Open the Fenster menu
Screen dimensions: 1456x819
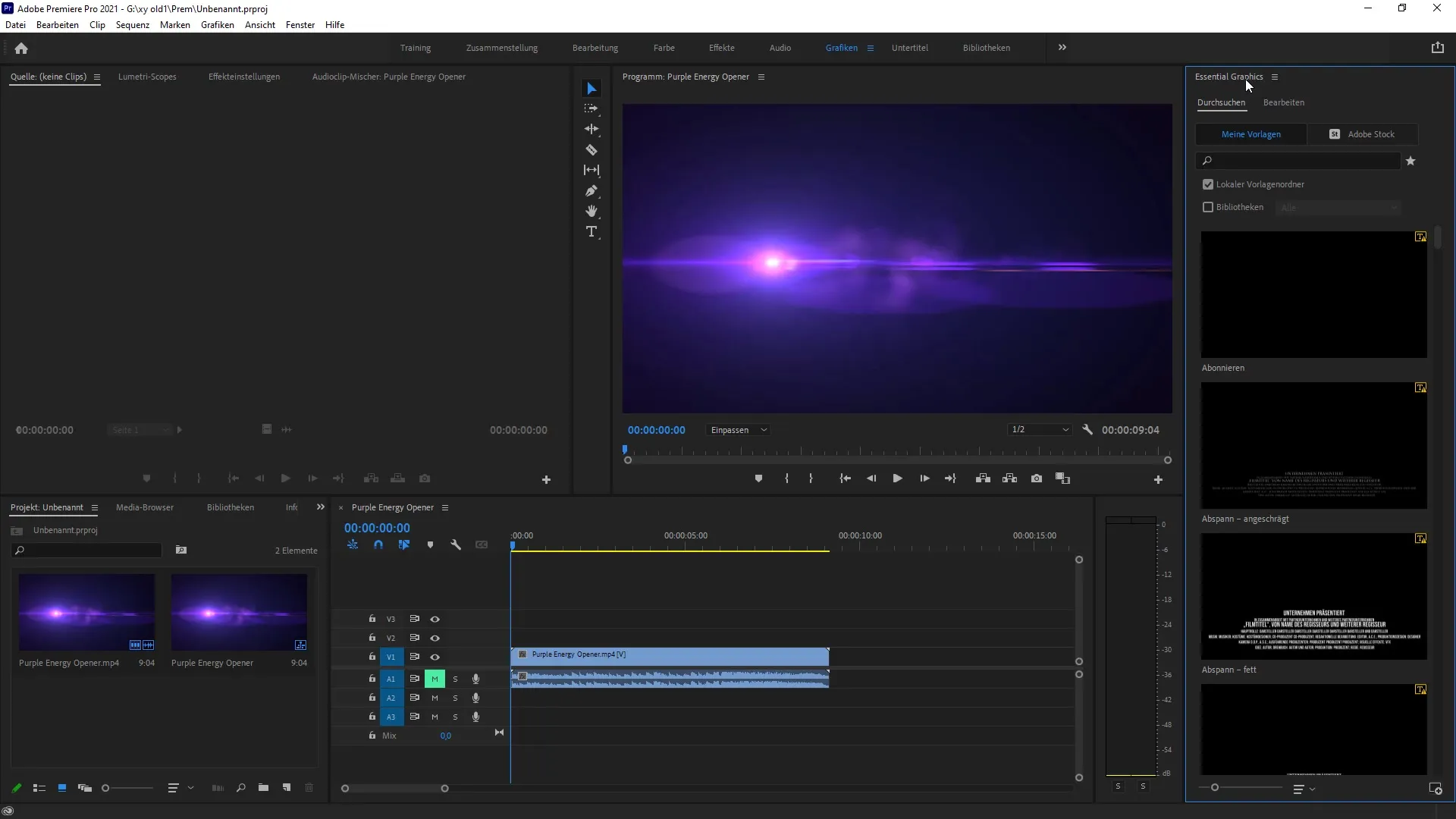coord(300,25)
